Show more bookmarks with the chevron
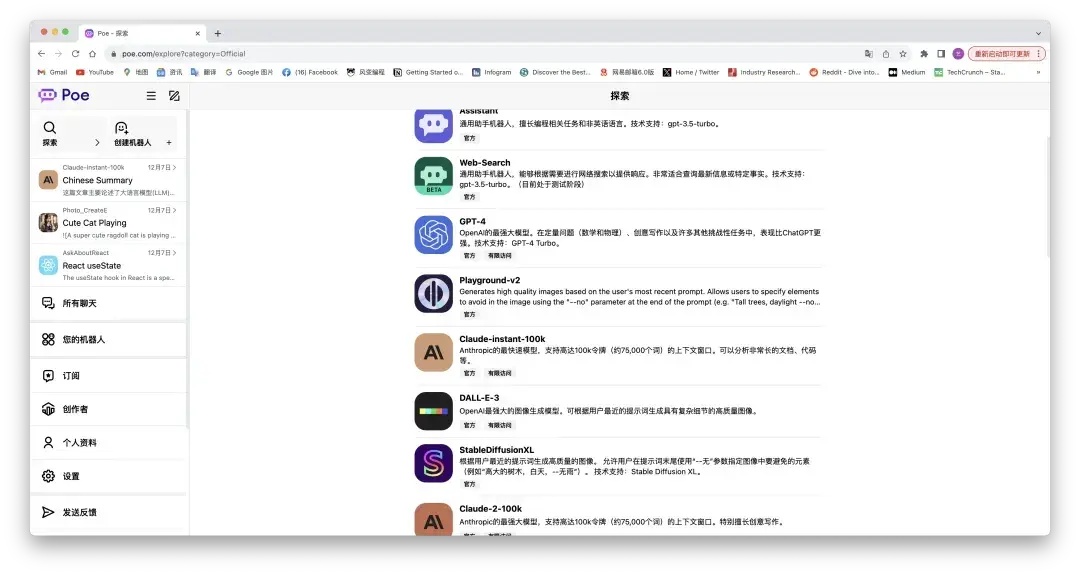The height and width of the screenshot is (575, 1080). (x=1038, y=72)
